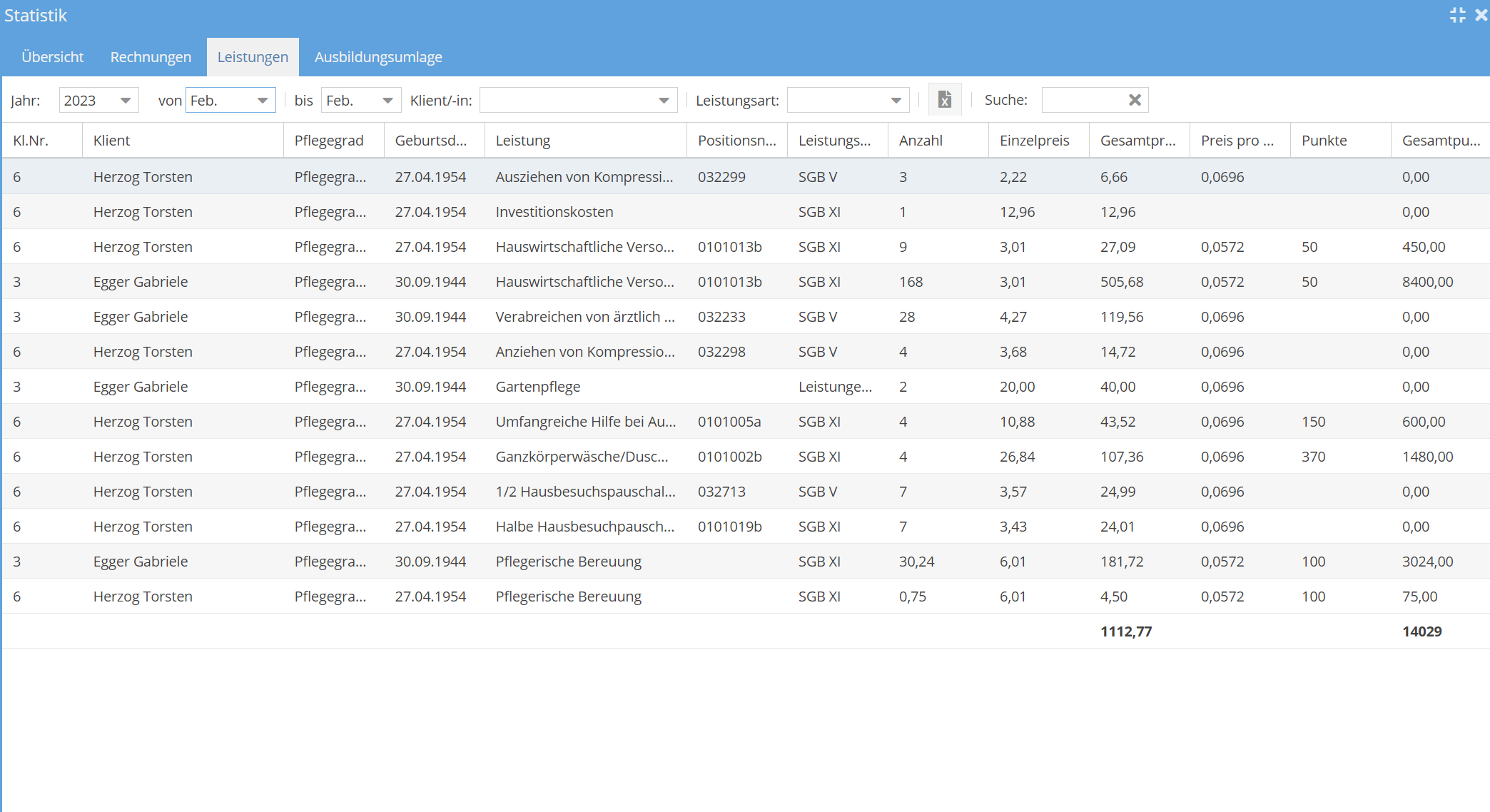Clear the Suche search field

[x=1135, y=100]
